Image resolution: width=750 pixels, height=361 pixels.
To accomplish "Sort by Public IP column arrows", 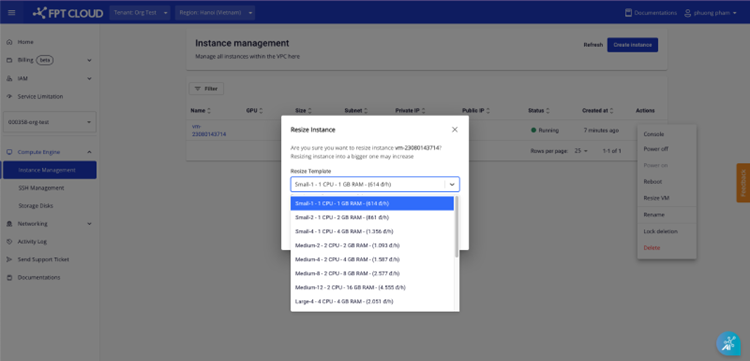I will click(488, 111).
